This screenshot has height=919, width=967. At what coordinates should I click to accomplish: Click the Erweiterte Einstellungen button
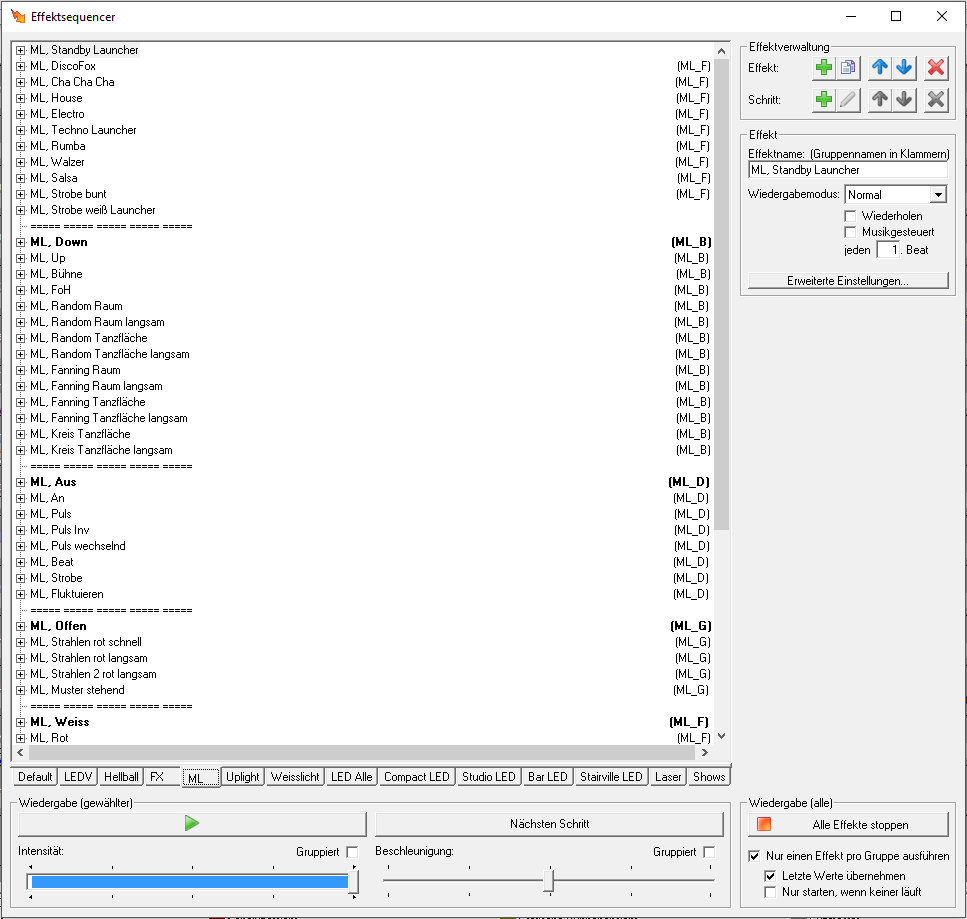point(847,280)
